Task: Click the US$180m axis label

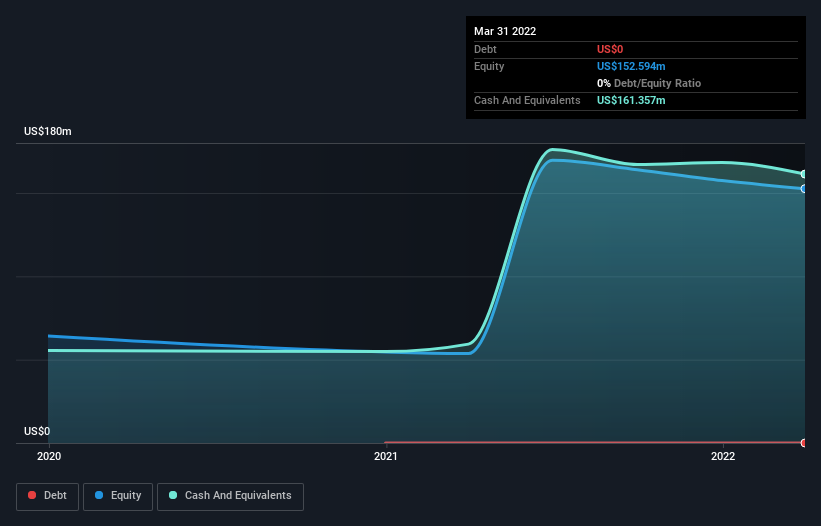Action: (48, 131)
